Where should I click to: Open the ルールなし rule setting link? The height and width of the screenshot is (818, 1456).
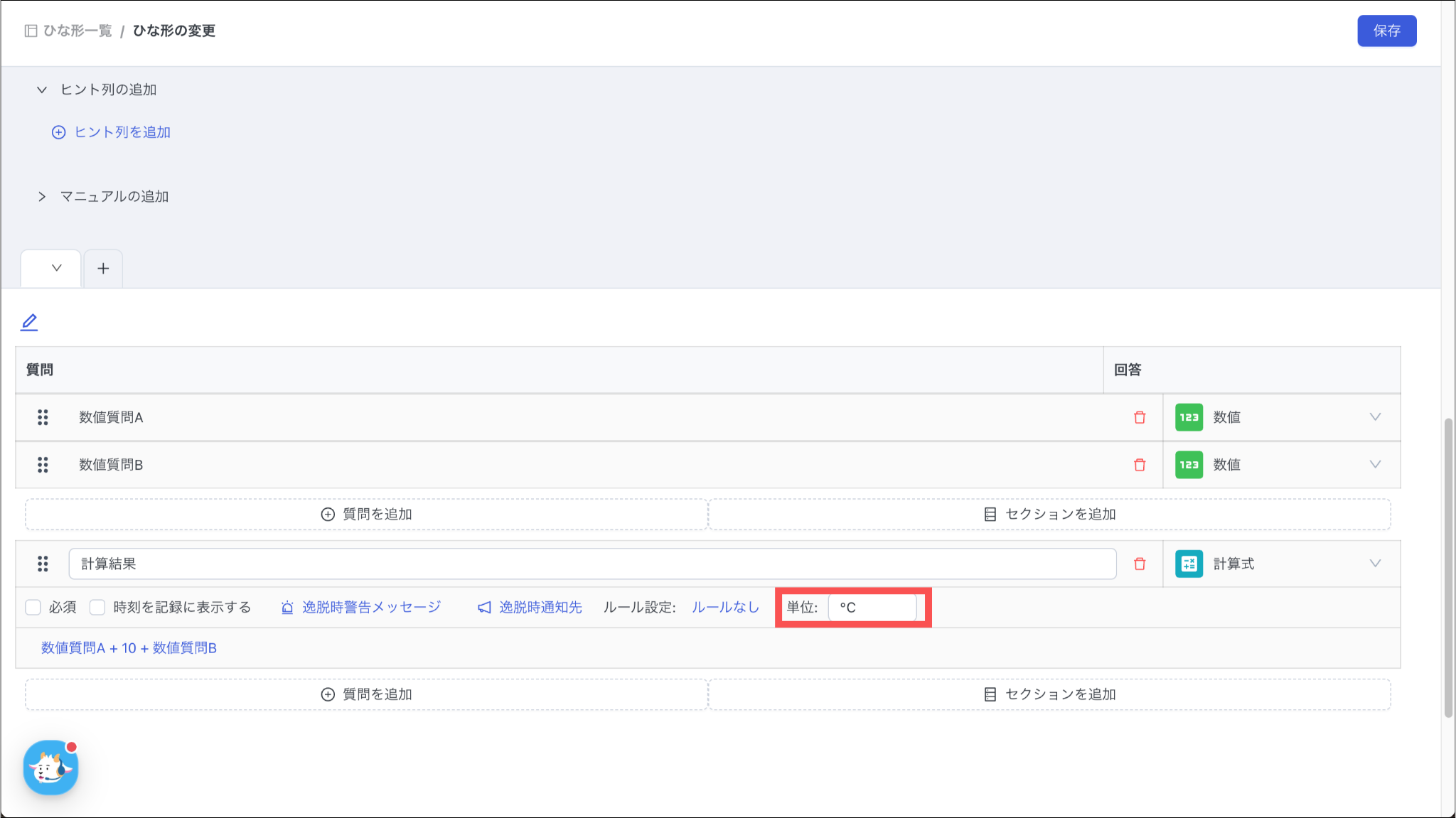tap(725, 607)
